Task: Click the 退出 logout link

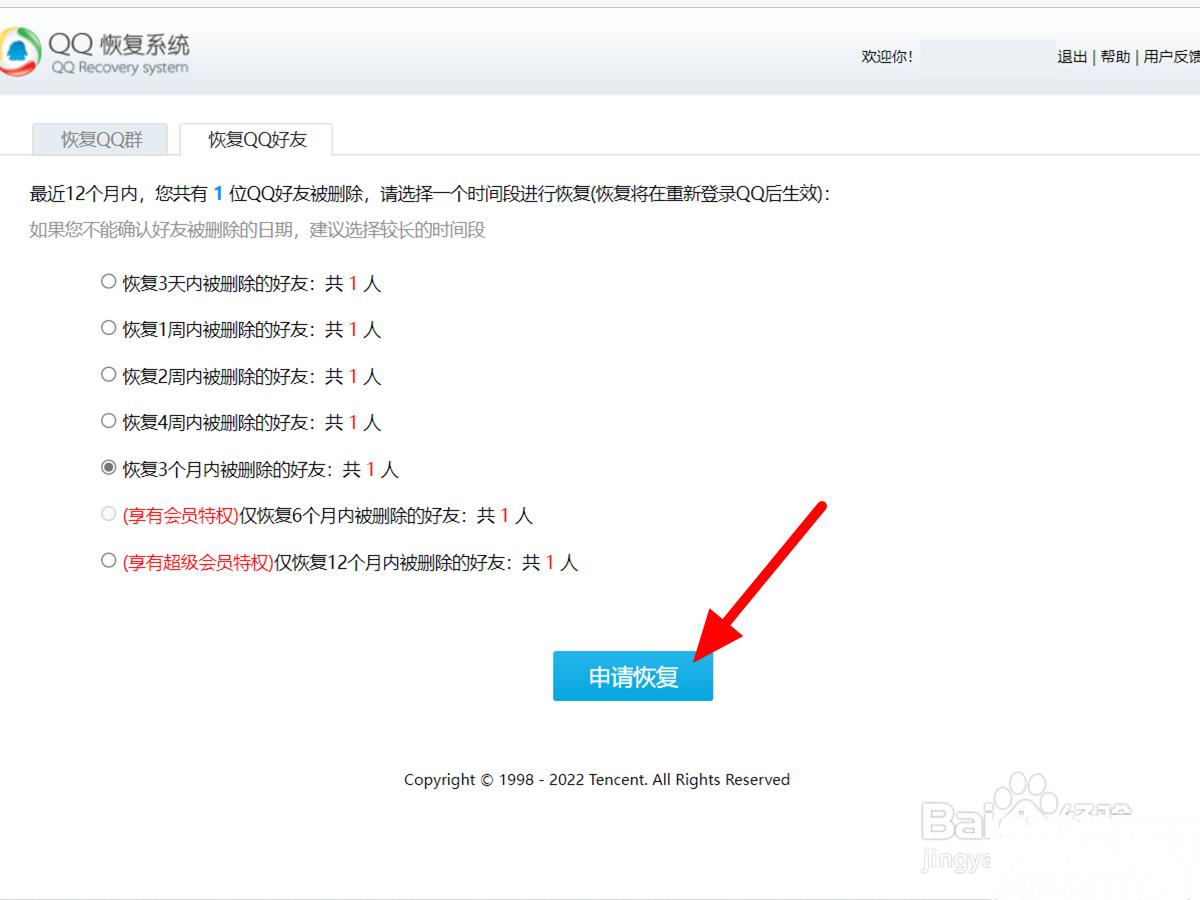Action: tap(1072, 57)
